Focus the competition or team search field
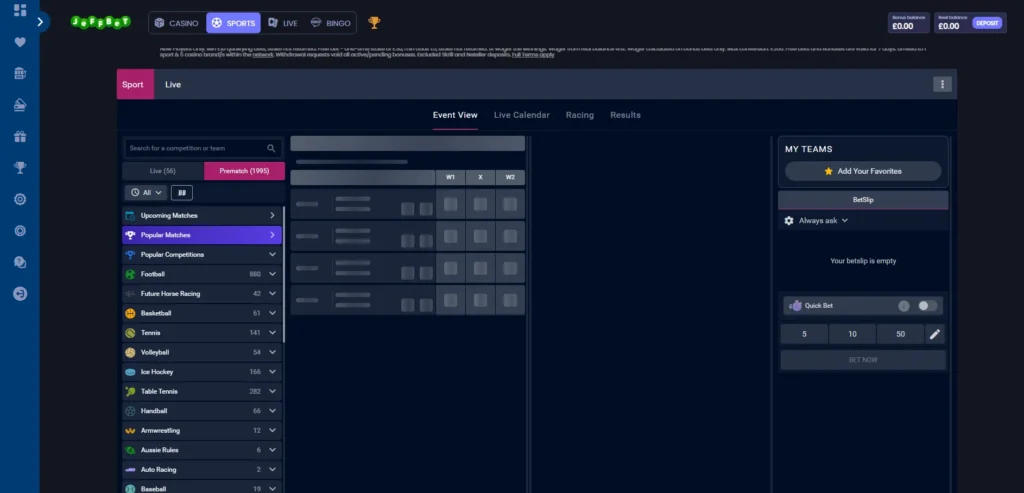This screenshot has height=493, width=1024. (203, 148)
